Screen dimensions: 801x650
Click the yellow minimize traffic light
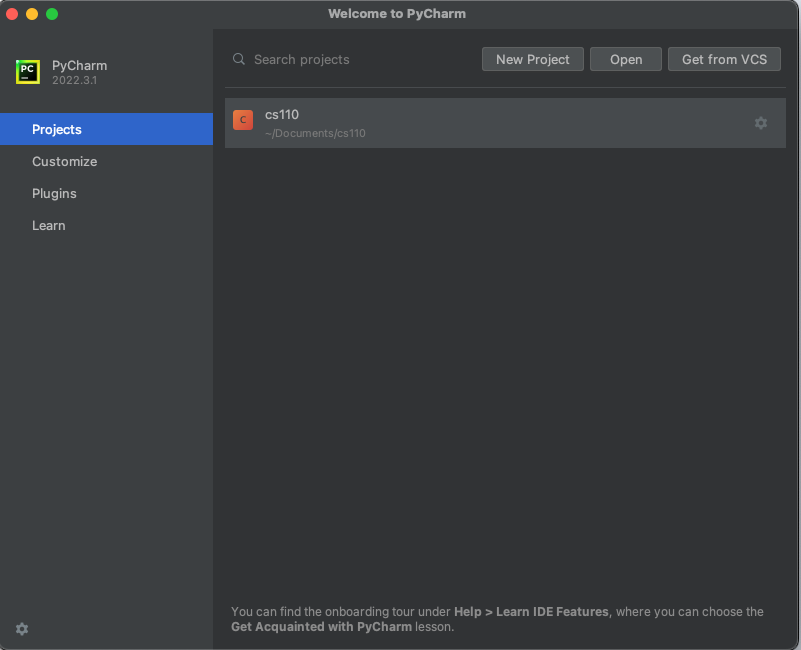click(31, 14)
